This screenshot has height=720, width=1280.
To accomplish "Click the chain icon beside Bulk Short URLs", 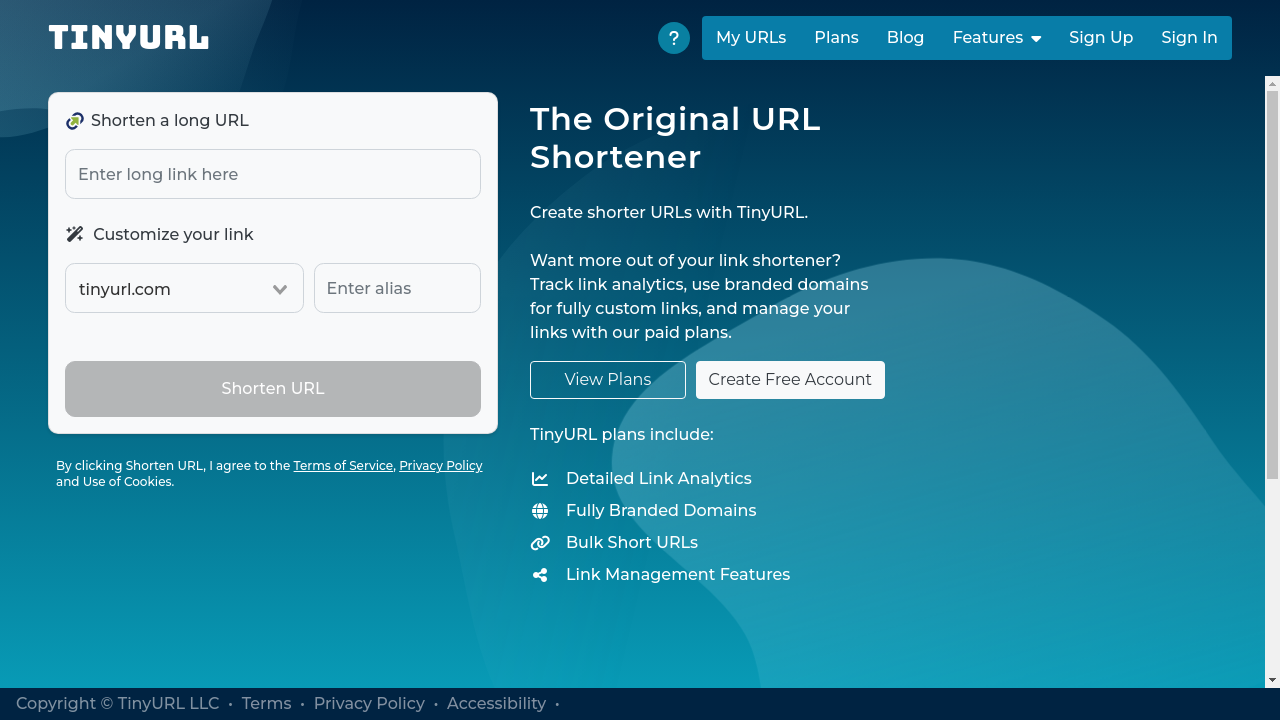I will click(540, 542).
